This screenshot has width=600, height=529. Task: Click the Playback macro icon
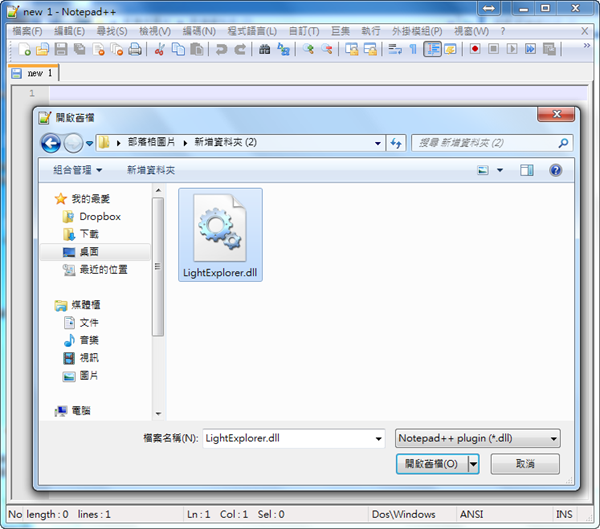point(512,49)
